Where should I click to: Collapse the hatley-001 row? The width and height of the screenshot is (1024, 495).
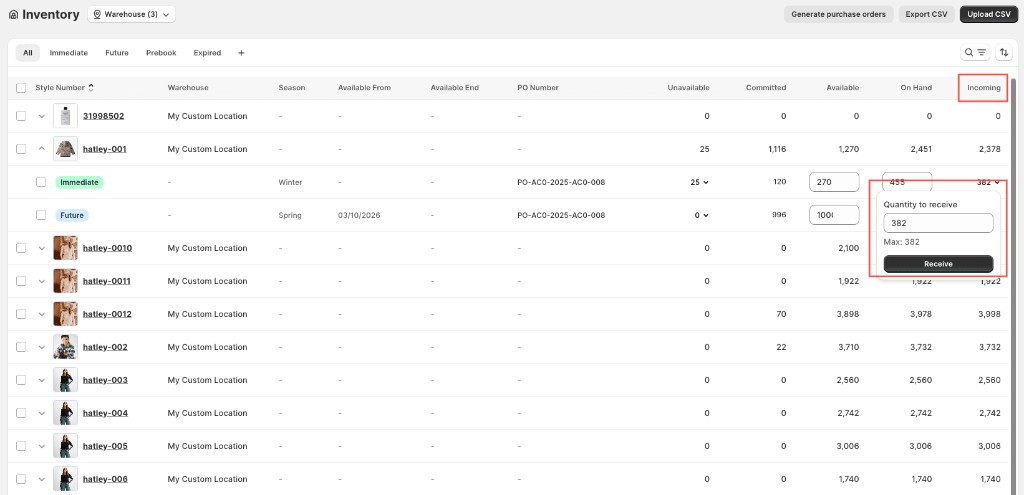[41, 149]
